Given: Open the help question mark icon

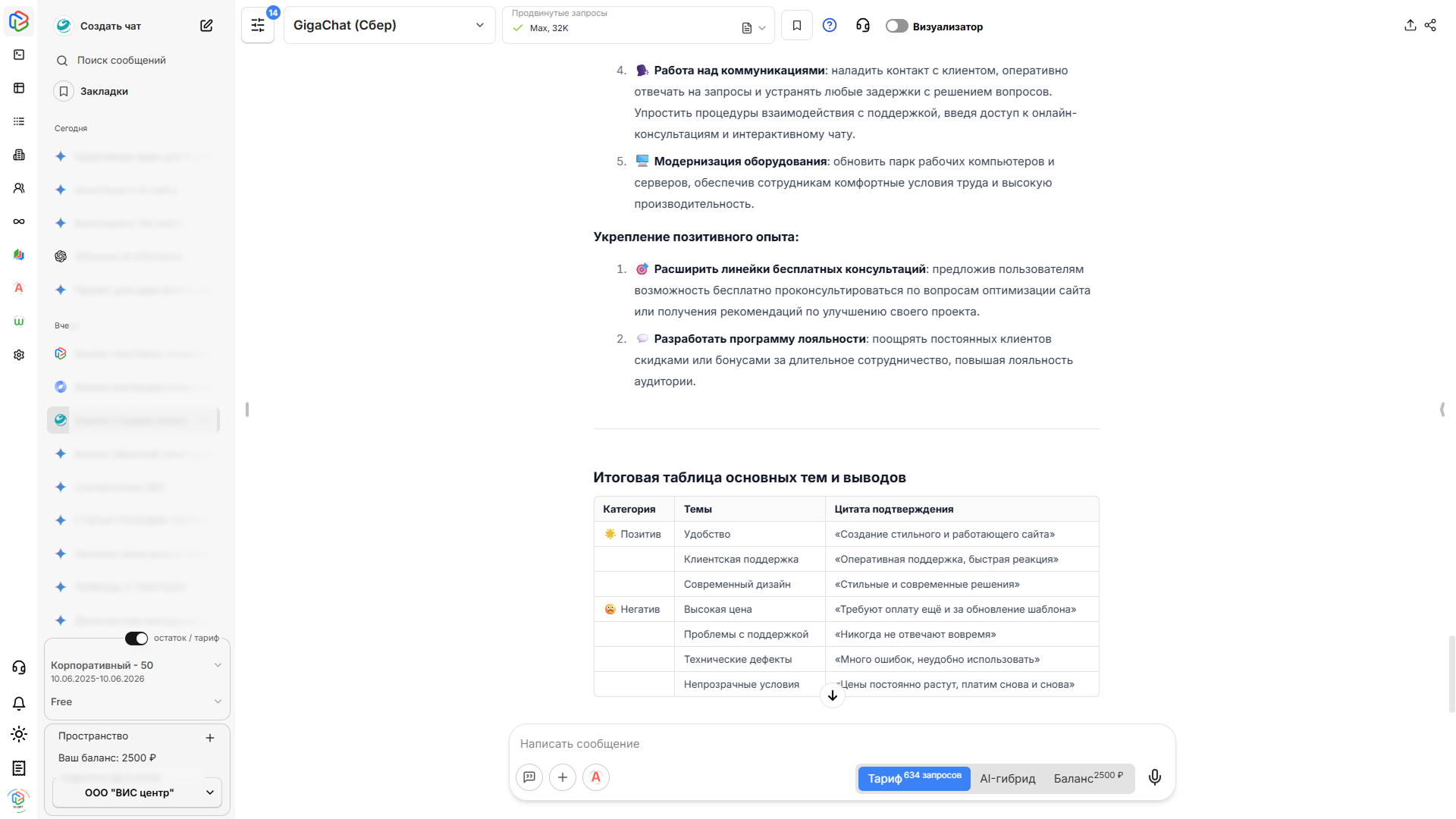Looking at the screenshot, I should coord(830,25).
